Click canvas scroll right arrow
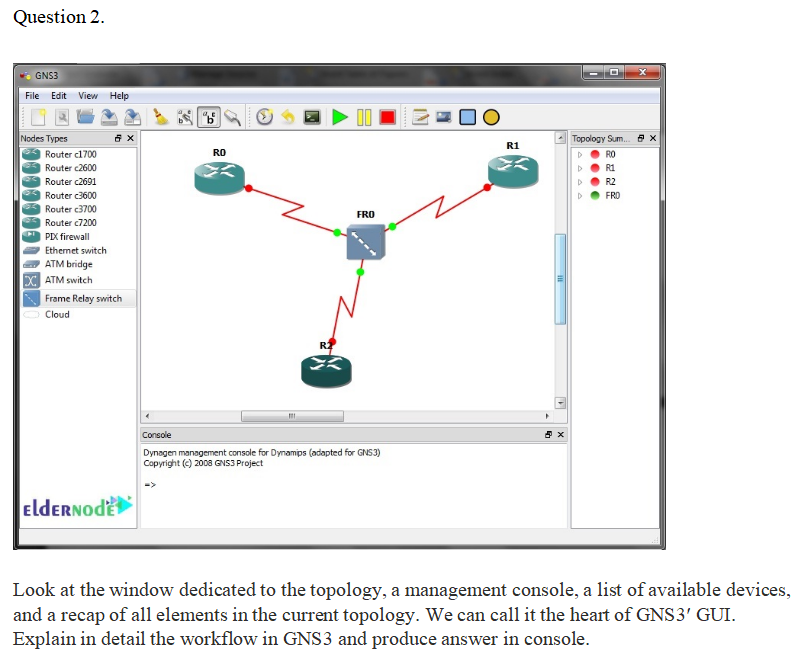The width and height of the screenshot is (805, 660). tap(547, 416)
